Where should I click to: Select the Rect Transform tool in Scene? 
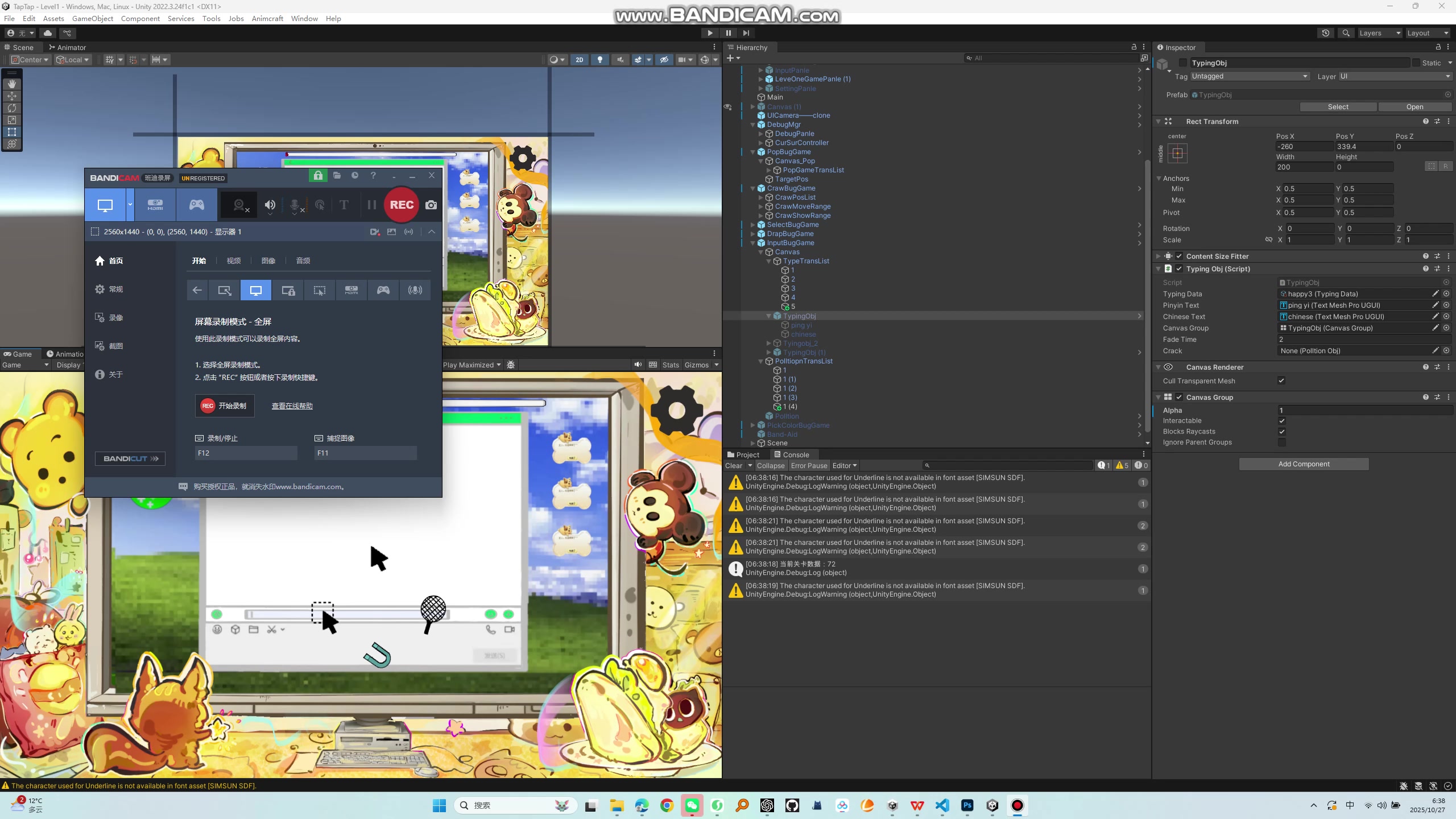12,132
